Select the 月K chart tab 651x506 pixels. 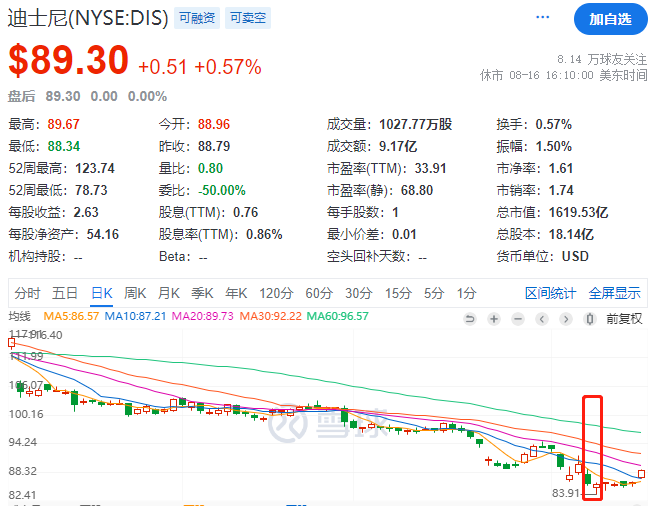click(x=169, y=293)
